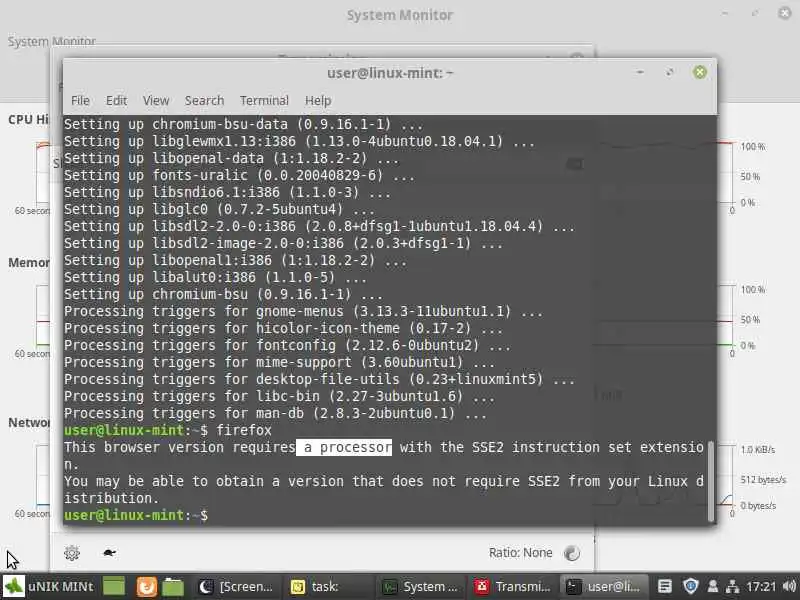Click the 1.0 KiB/s network graph label

758,450
